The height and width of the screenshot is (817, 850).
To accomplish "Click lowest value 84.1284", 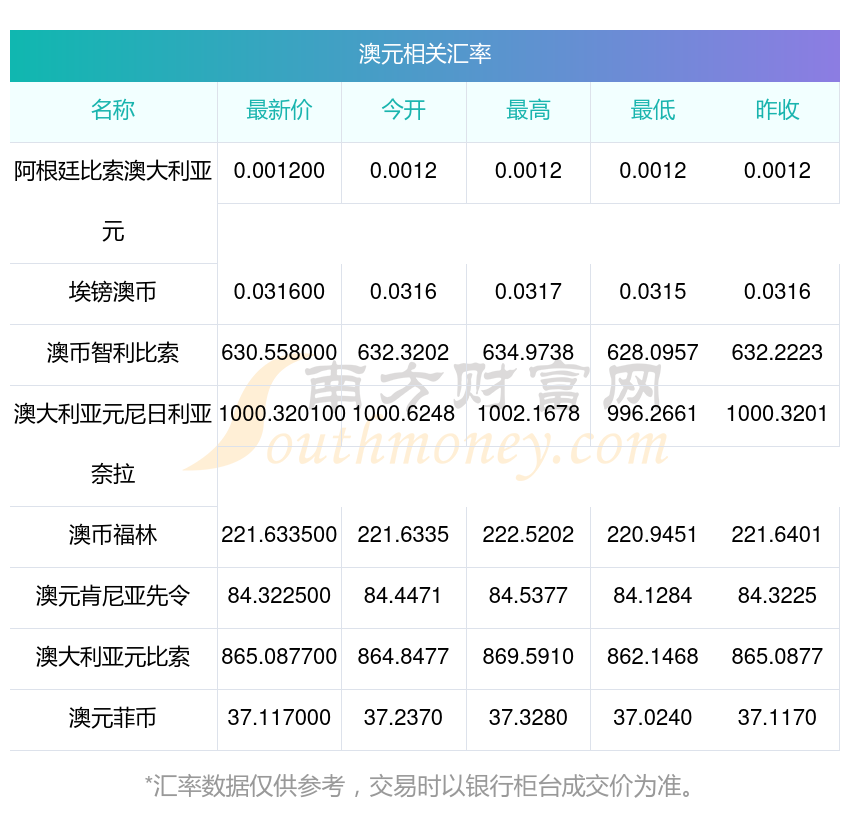I will 653,596.
